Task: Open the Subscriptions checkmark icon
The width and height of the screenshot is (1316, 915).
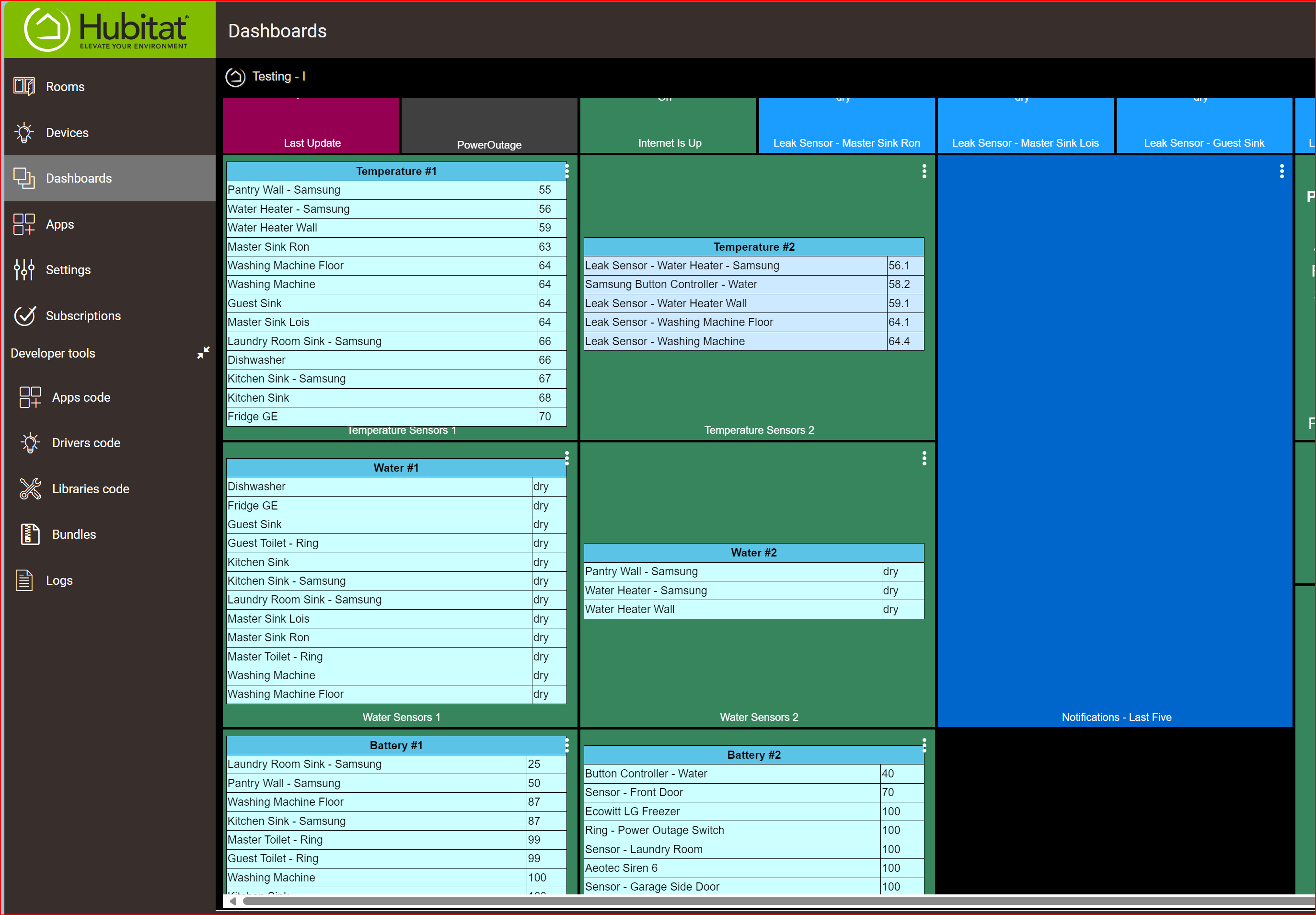Action: click(x=24, y=315)
